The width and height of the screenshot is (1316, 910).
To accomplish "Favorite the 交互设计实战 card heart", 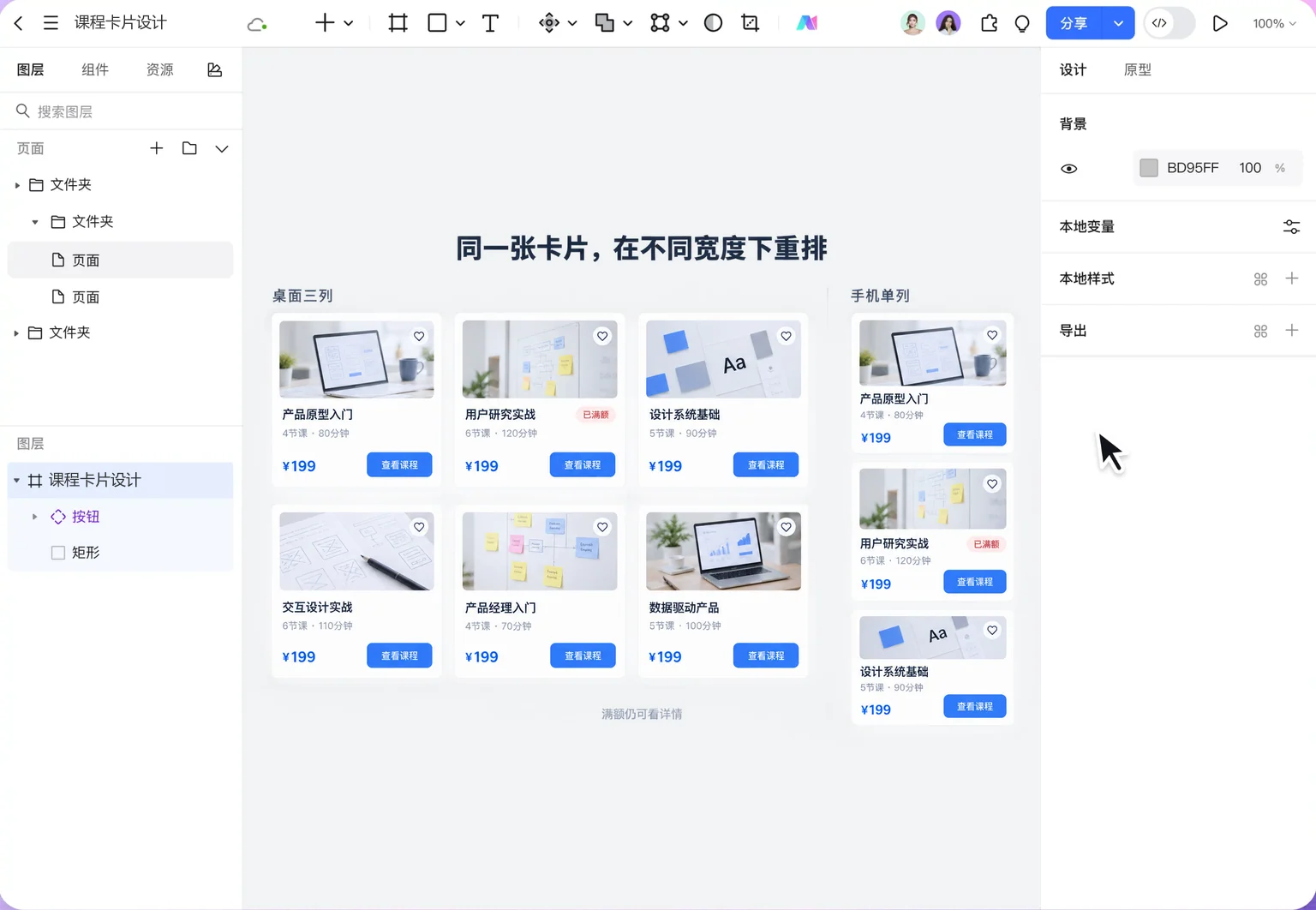I will pyautogui.click(x=419, y=527).
